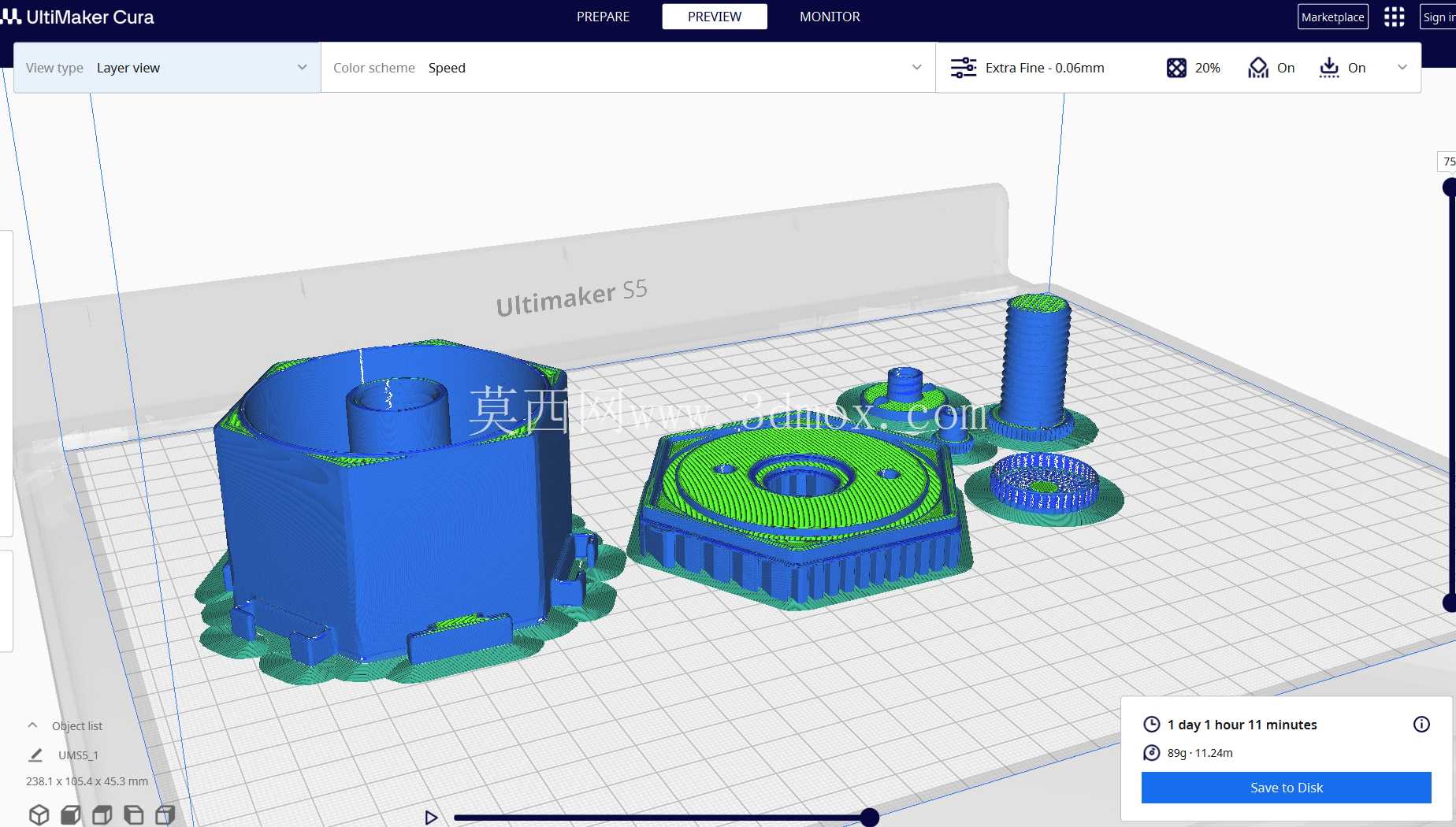This screenshot has height=827, width=1456.
Task: Click the 20% infill value
Action: [1207, 68]
